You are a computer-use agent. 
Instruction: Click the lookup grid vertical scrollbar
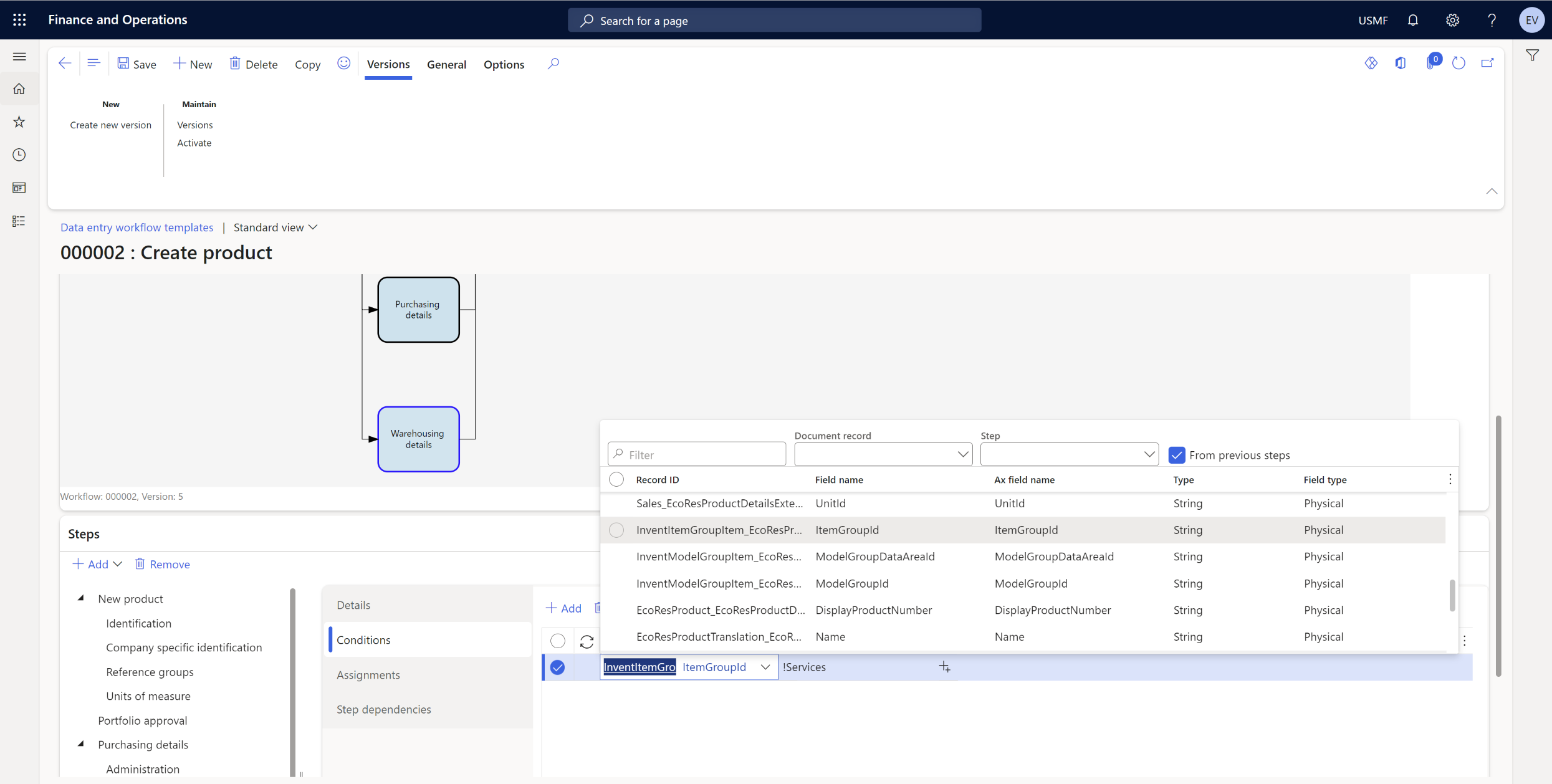pyautogui.click(x=1452, y=595)
